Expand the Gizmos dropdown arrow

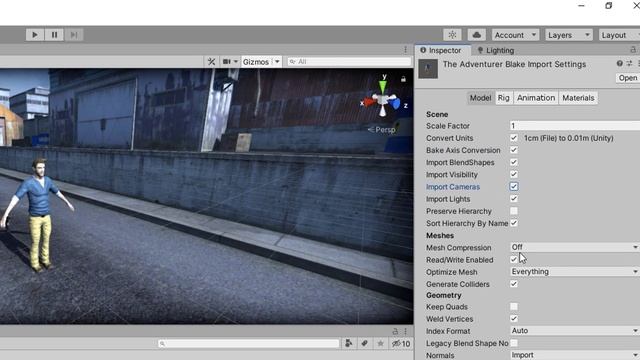(277, 62)
